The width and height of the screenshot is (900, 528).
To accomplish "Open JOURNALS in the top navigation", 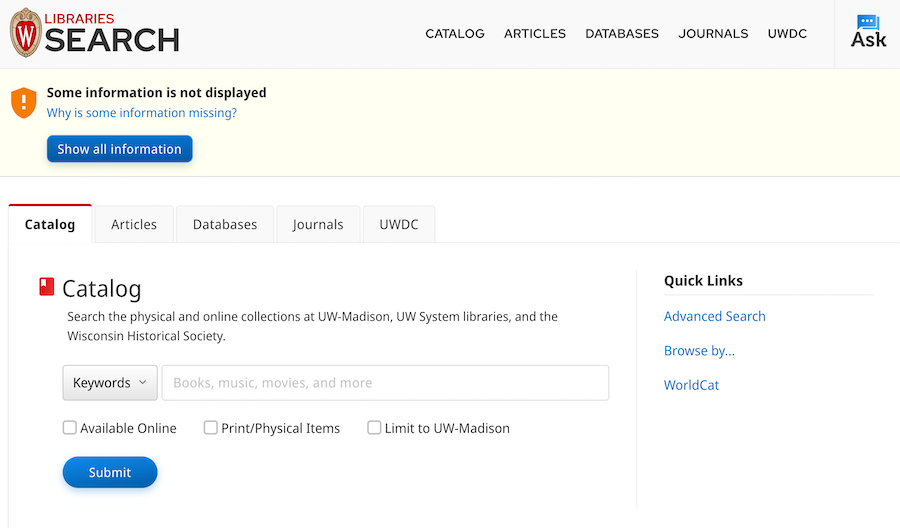I will [713, 34].
